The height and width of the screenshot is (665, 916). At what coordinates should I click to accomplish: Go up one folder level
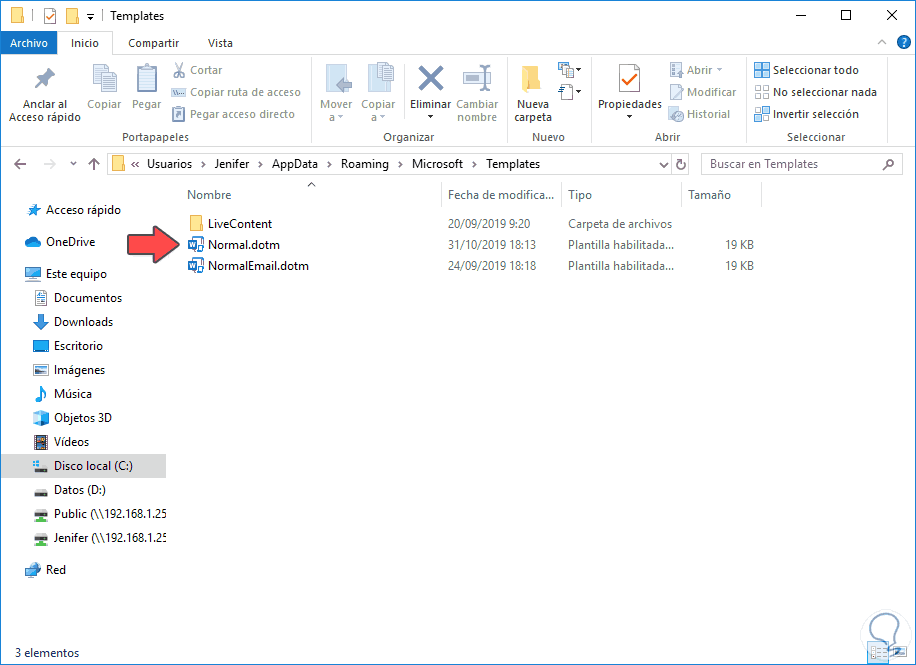pyautogui.click(x=94, y=164)
